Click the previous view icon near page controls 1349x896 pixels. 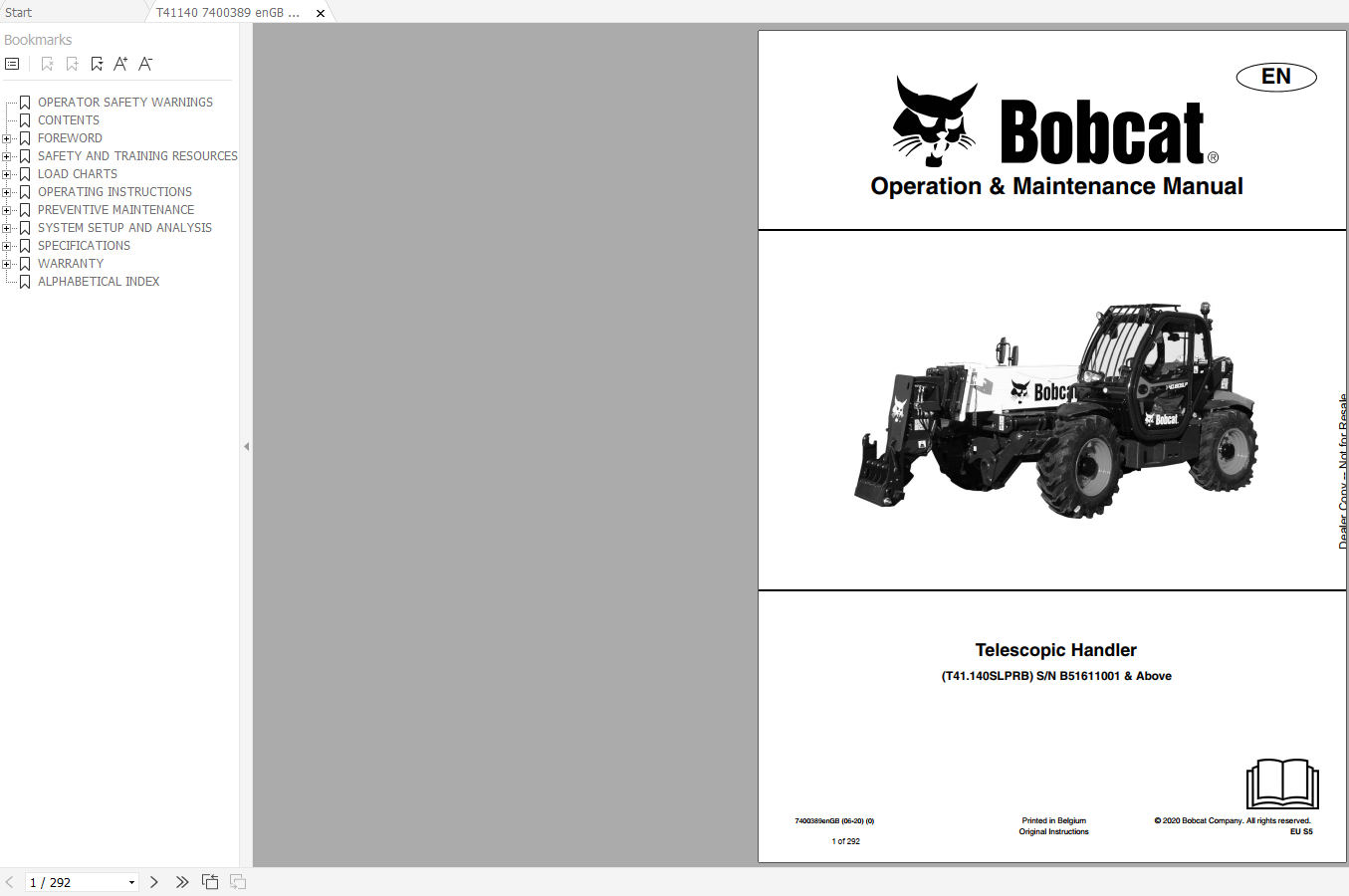pos(210,881)
